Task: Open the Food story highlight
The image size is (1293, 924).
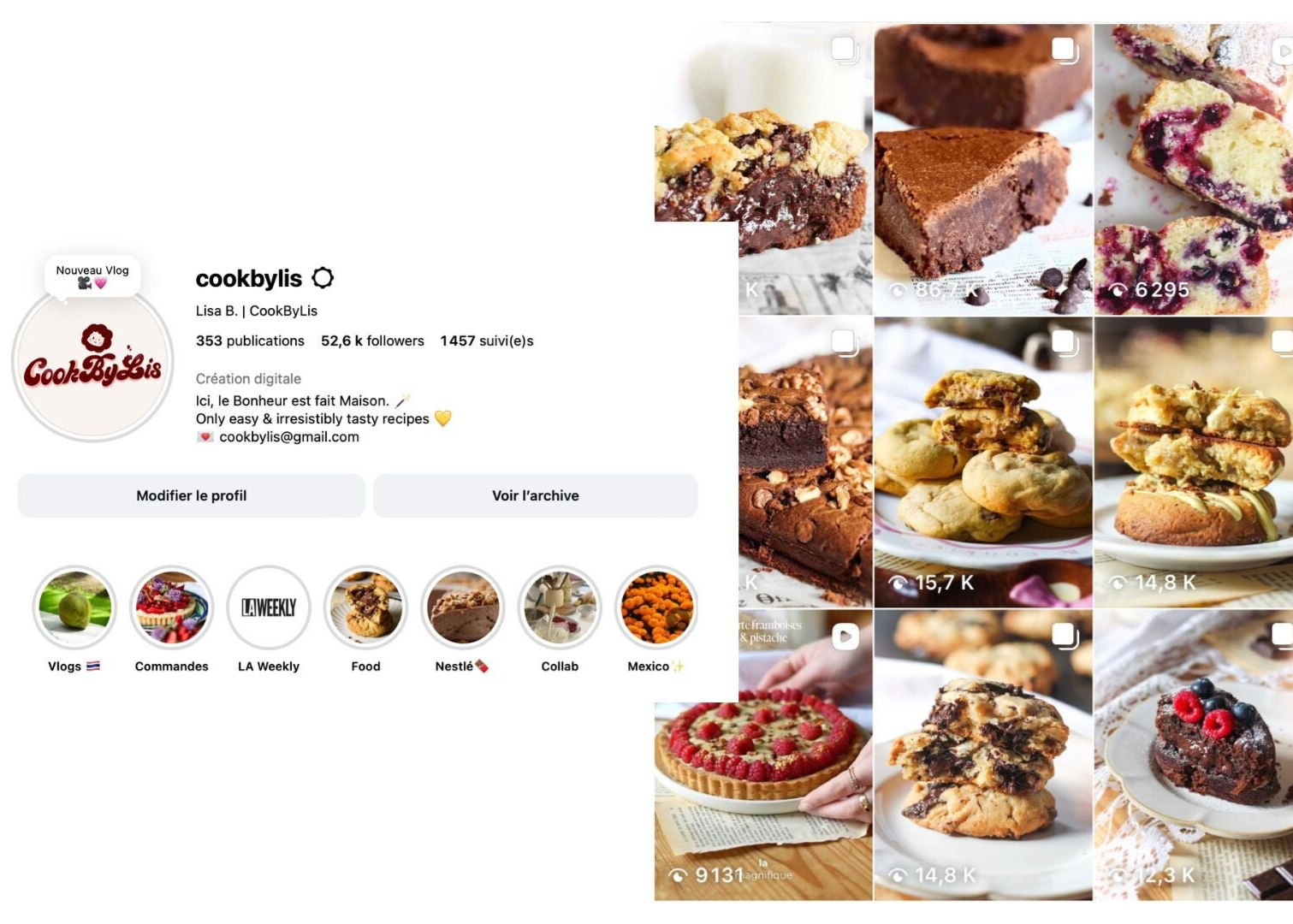Action: point(365,607)
